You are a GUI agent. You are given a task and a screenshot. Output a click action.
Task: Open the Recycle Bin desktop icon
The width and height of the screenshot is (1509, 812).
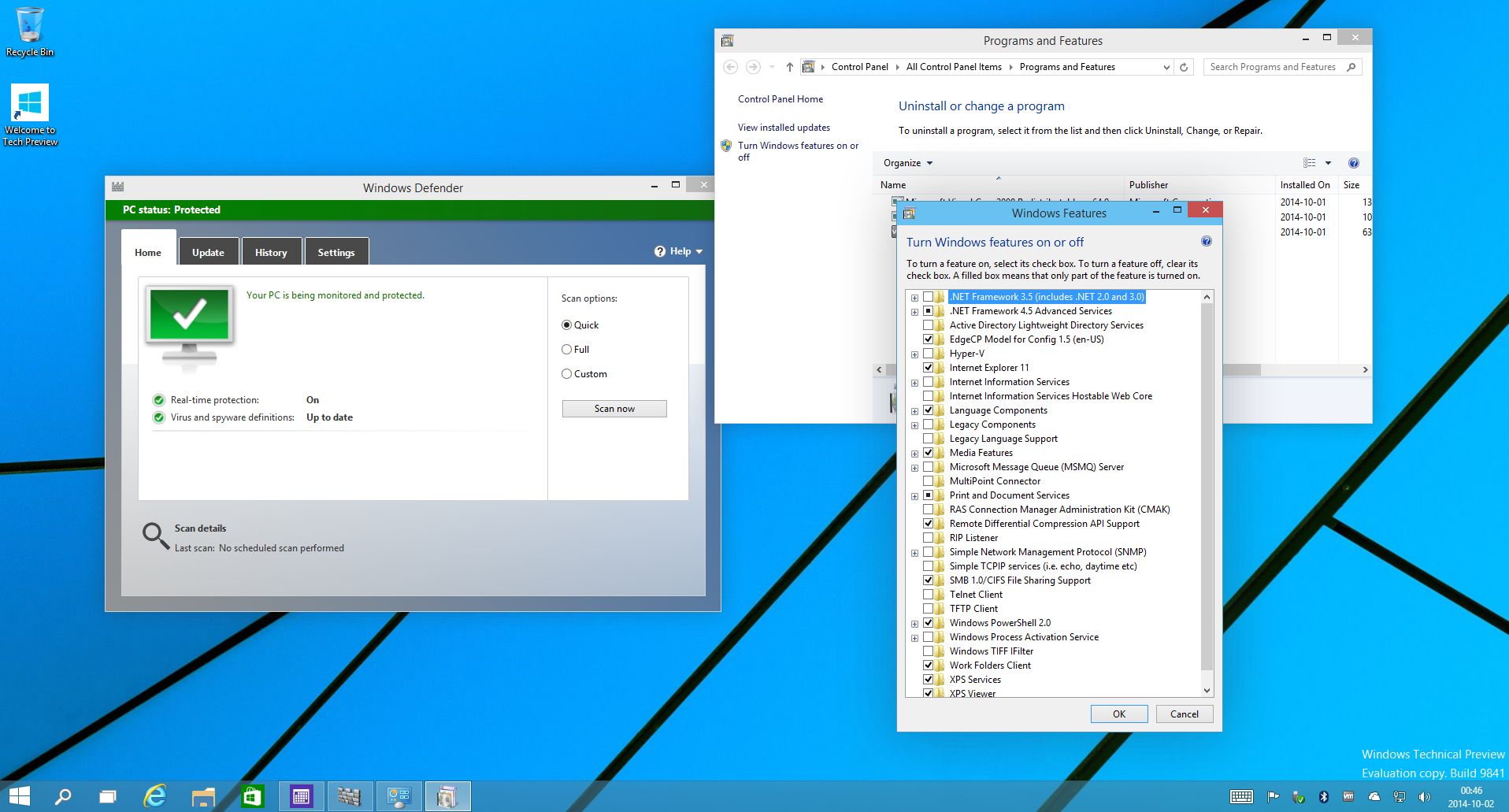pos(30,32)
